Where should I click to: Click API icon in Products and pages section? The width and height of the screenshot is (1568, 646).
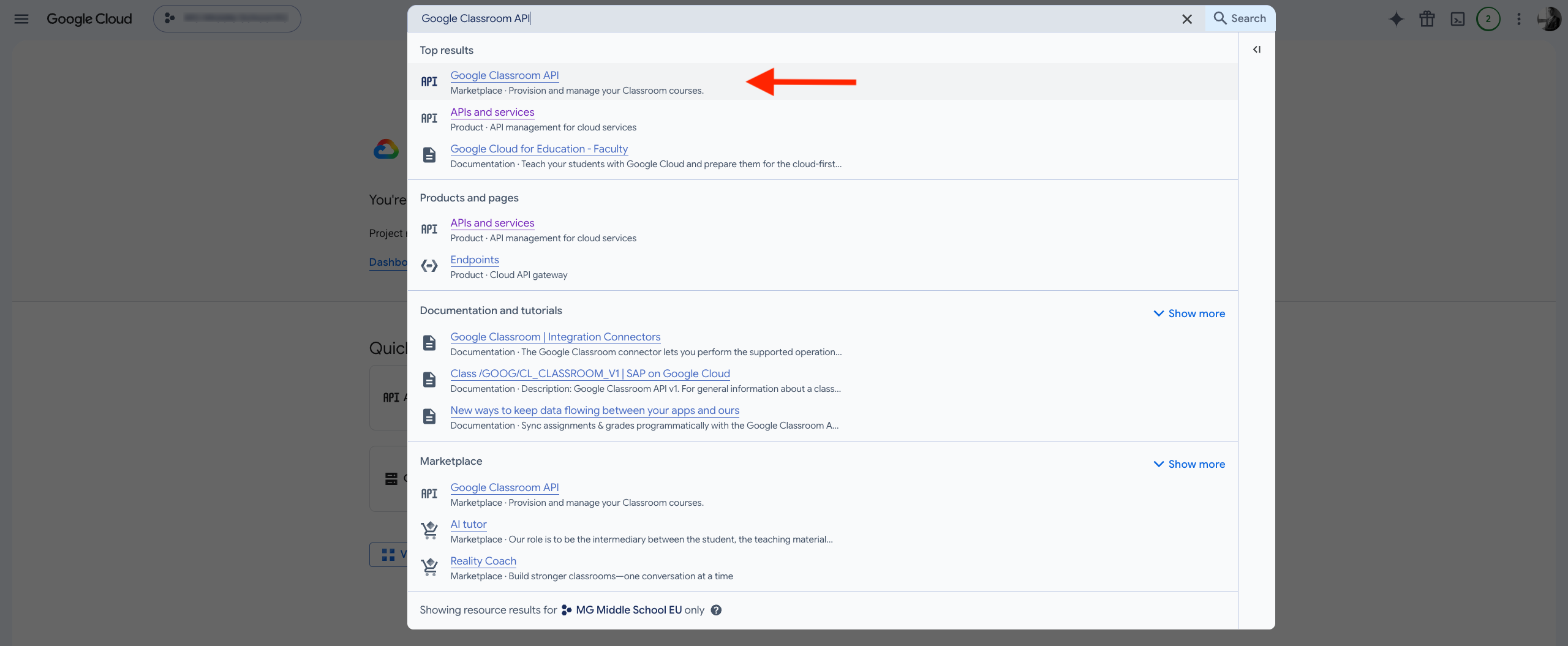click(429, 229)
